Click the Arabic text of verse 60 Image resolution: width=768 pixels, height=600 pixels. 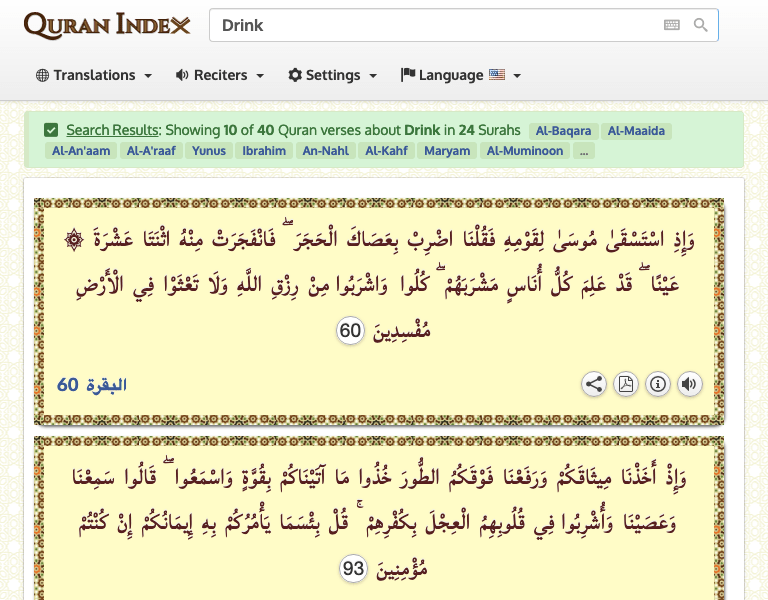(x=379, y=284)
